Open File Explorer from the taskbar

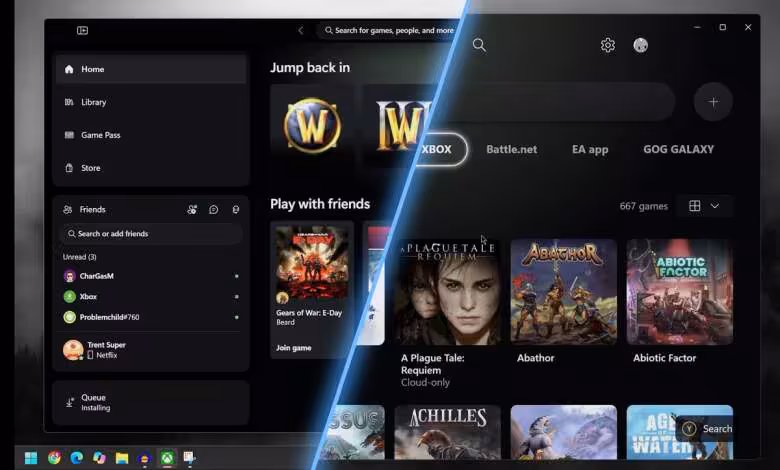pyautogui.click(x=122, y=458)
